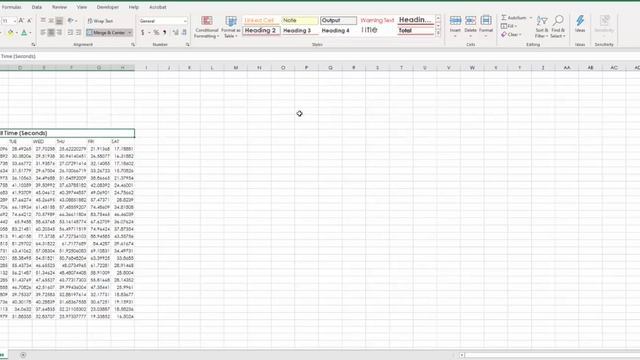Screen dimensions: 640x360
Task: Click the Delete cells icon
Action: pos(470,21)
